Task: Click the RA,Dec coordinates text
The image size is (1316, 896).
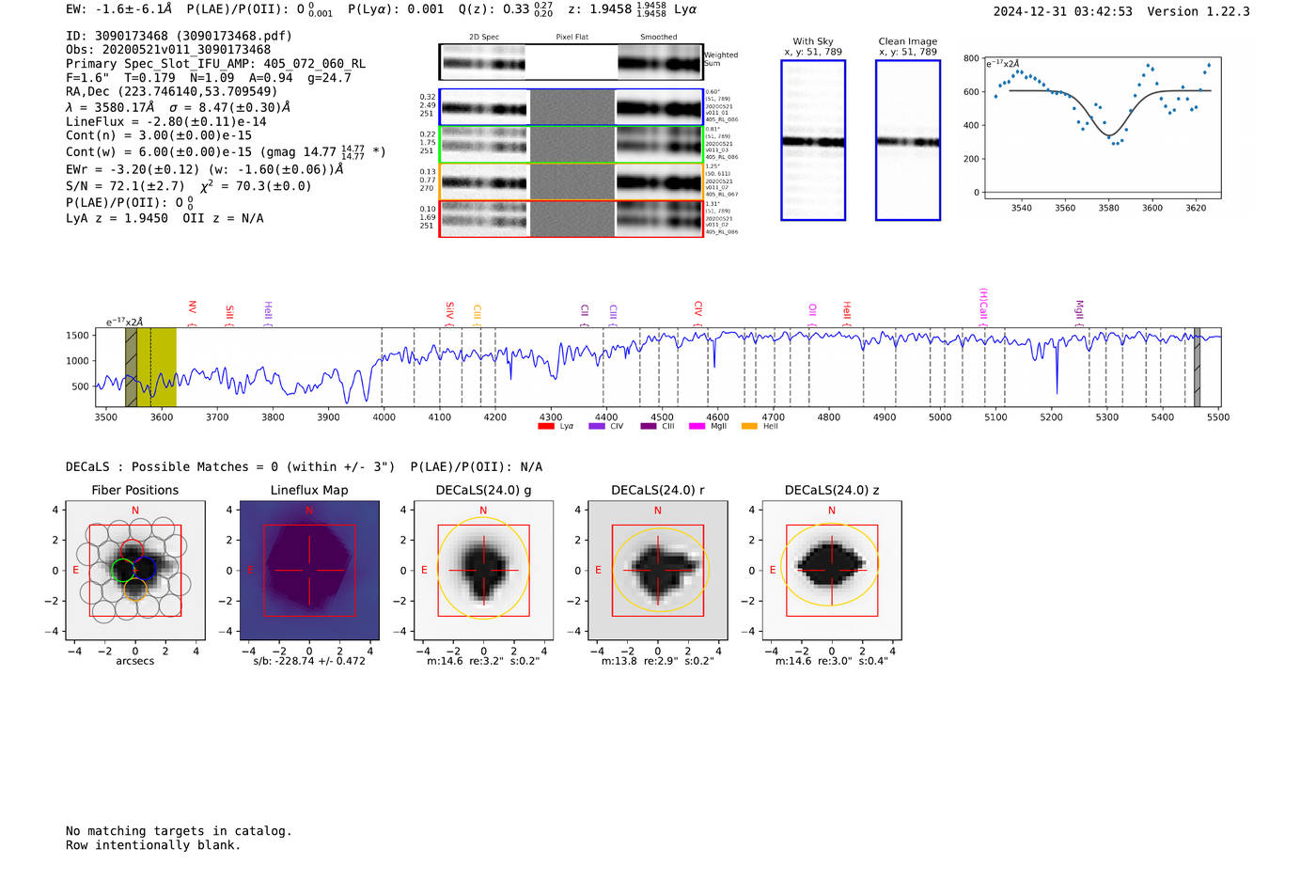Action: point(172,91)
